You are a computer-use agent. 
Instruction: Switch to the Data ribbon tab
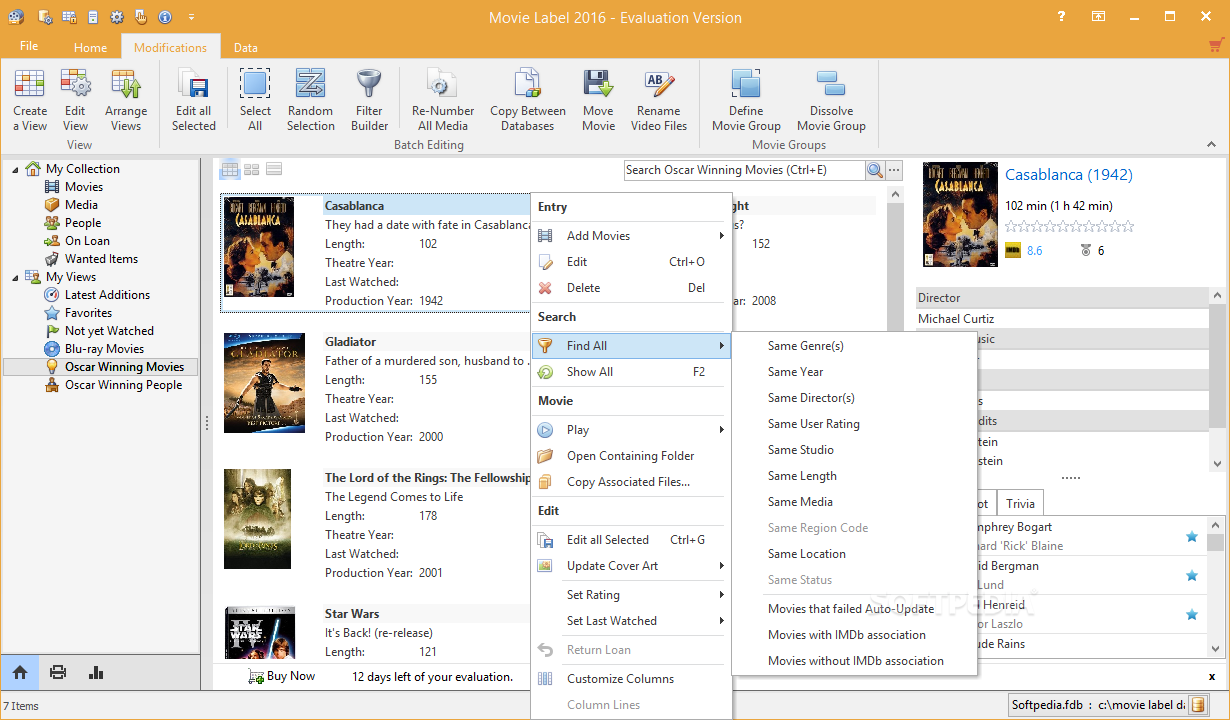245,47
